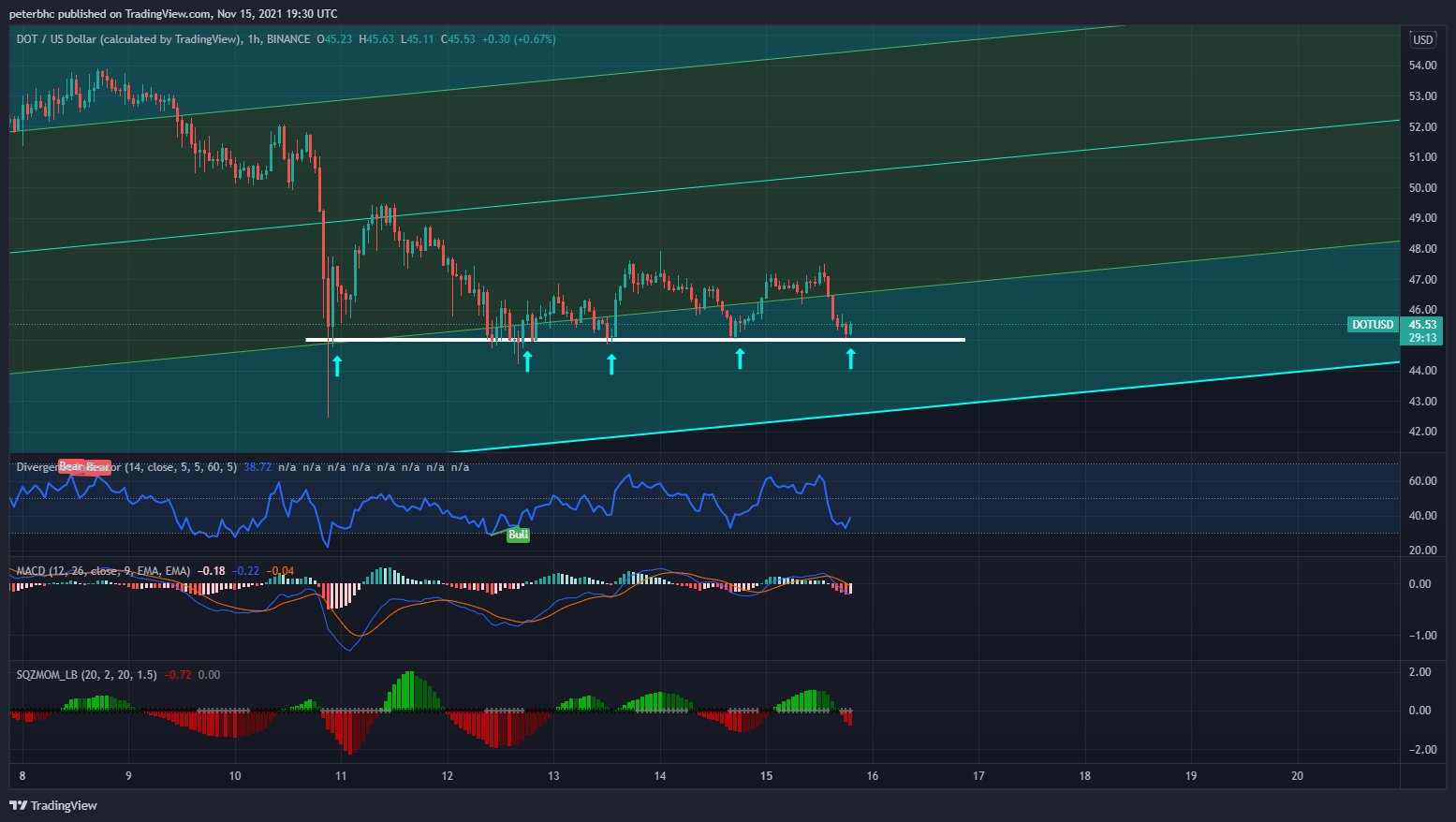The width and height of the screenshot is (1456, 822).
Task: Select the white horizontal support line near 45
Action: 635,339
